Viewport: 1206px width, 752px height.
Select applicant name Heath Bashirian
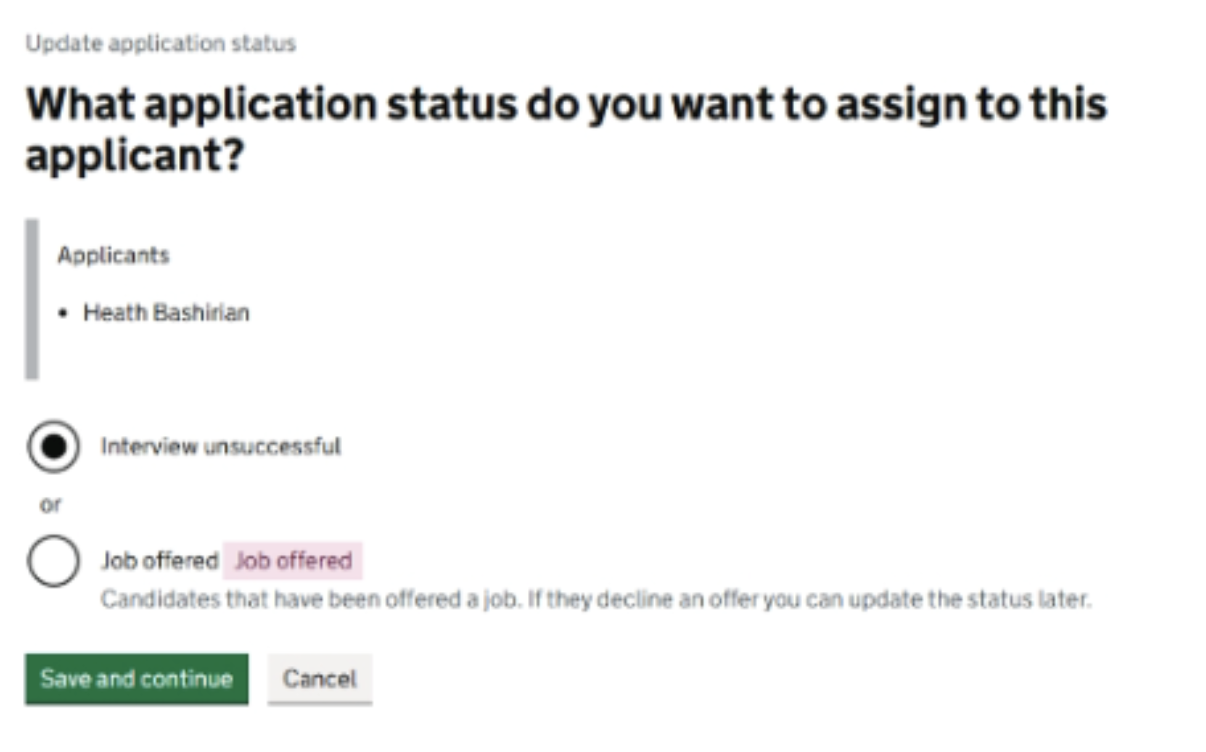[x=166, y=313]
